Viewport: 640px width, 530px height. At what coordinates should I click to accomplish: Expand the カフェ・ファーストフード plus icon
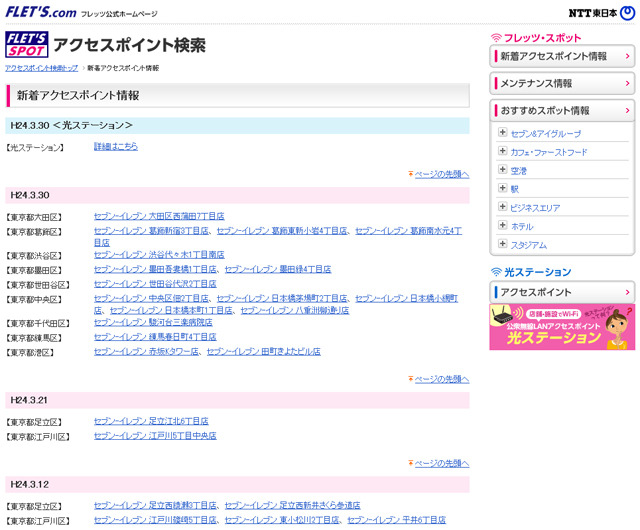502,151
